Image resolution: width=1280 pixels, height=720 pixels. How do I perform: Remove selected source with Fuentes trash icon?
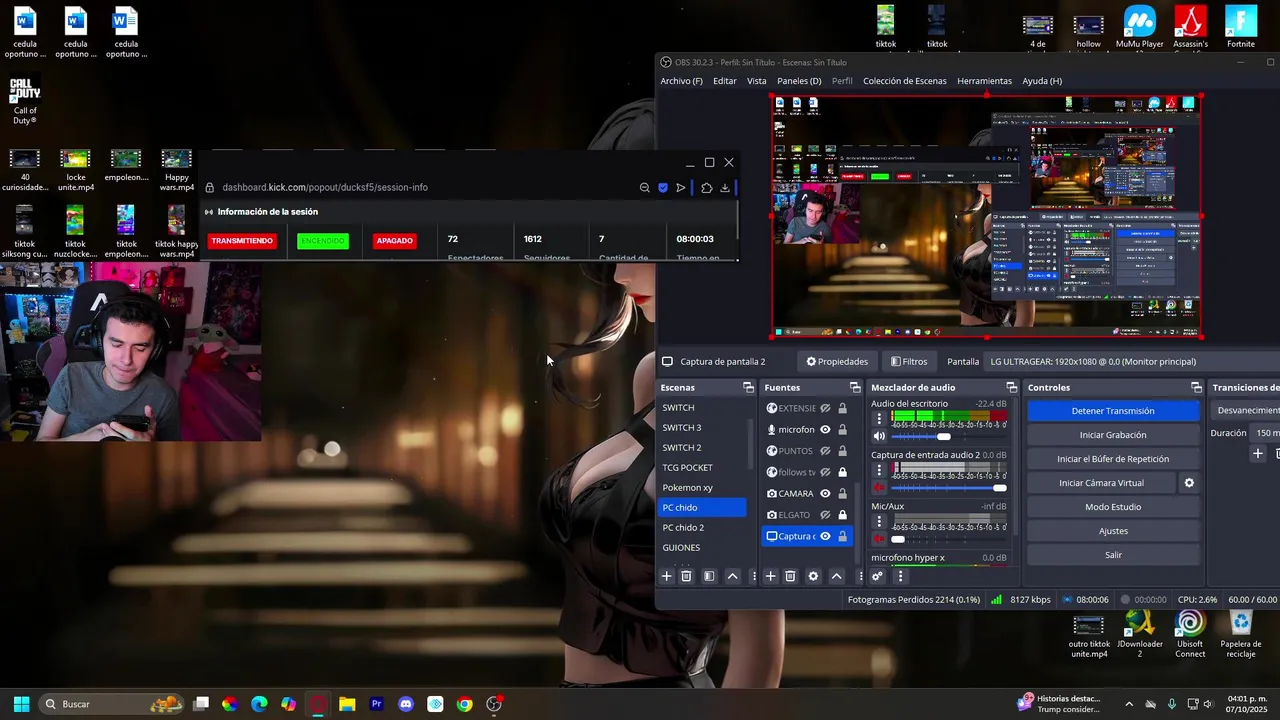coord(790,576)
